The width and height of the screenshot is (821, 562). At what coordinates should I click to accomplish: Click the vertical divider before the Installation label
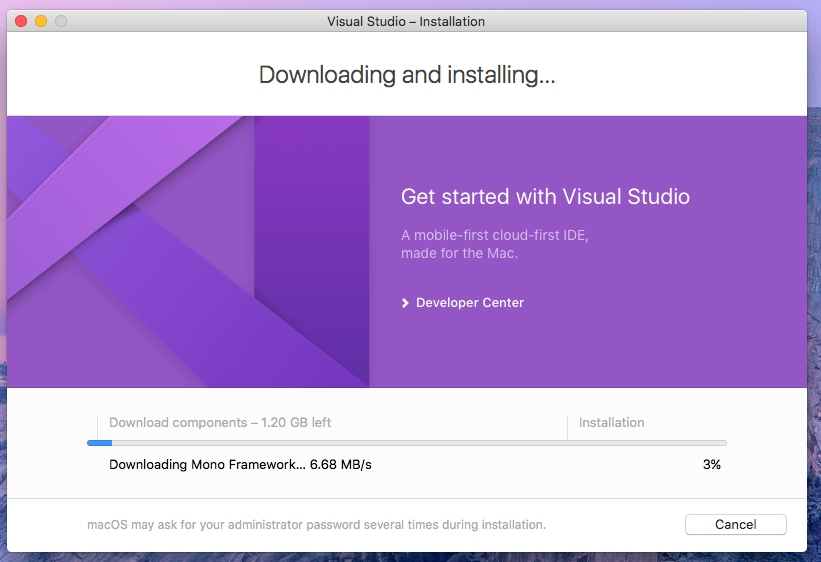pos(567,426)
